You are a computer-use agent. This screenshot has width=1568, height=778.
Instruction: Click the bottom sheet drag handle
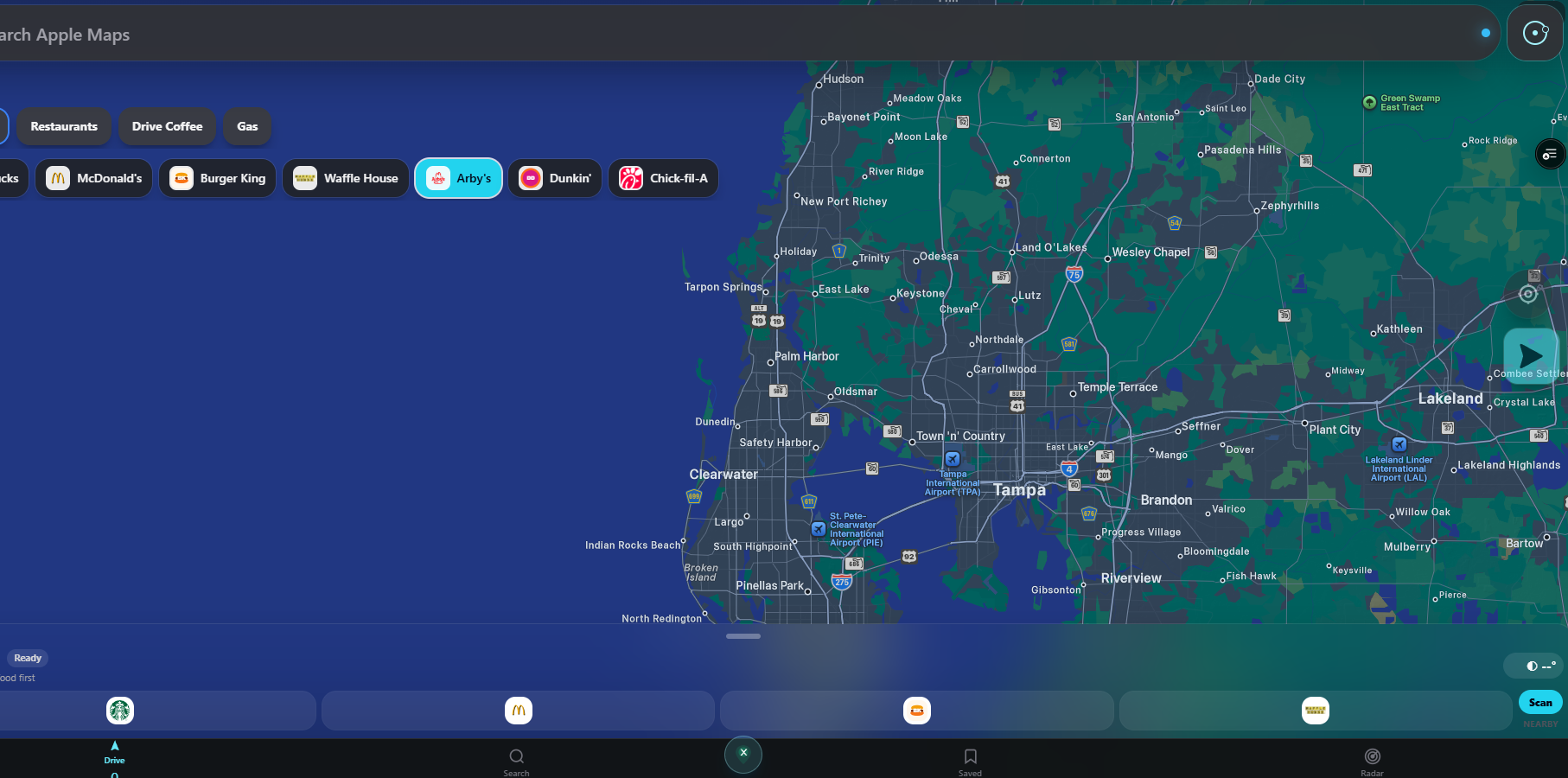point(743,636)
